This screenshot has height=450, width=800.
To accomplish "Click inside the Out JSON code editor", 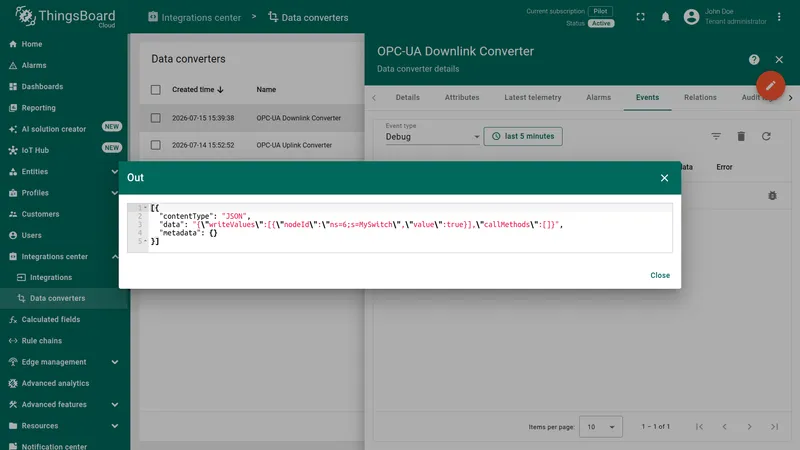I will [x=399, y=228].
